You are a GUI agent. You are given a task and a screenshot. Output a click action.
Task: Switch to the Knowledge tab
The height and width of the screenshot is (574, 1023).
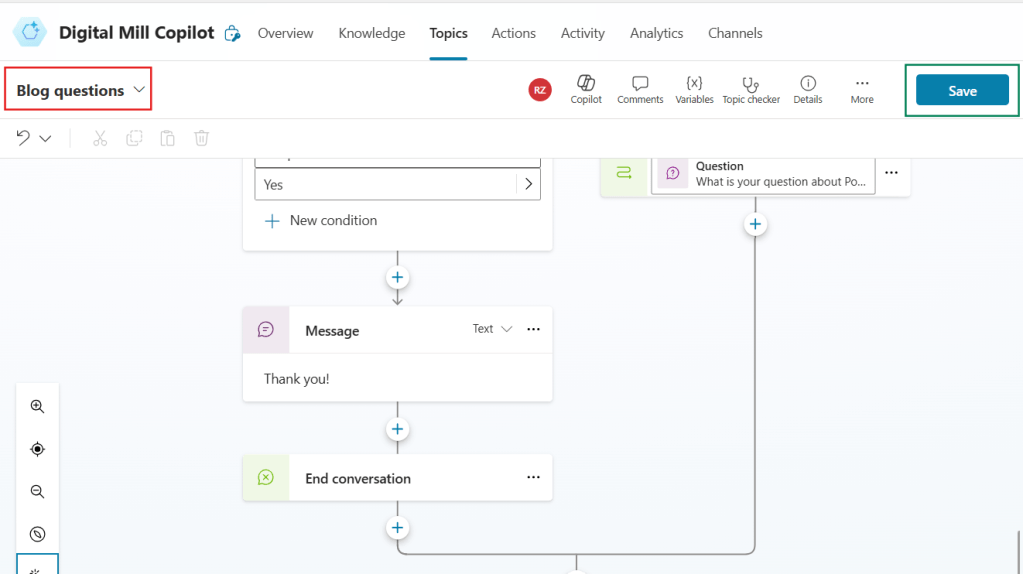(372, 33)
